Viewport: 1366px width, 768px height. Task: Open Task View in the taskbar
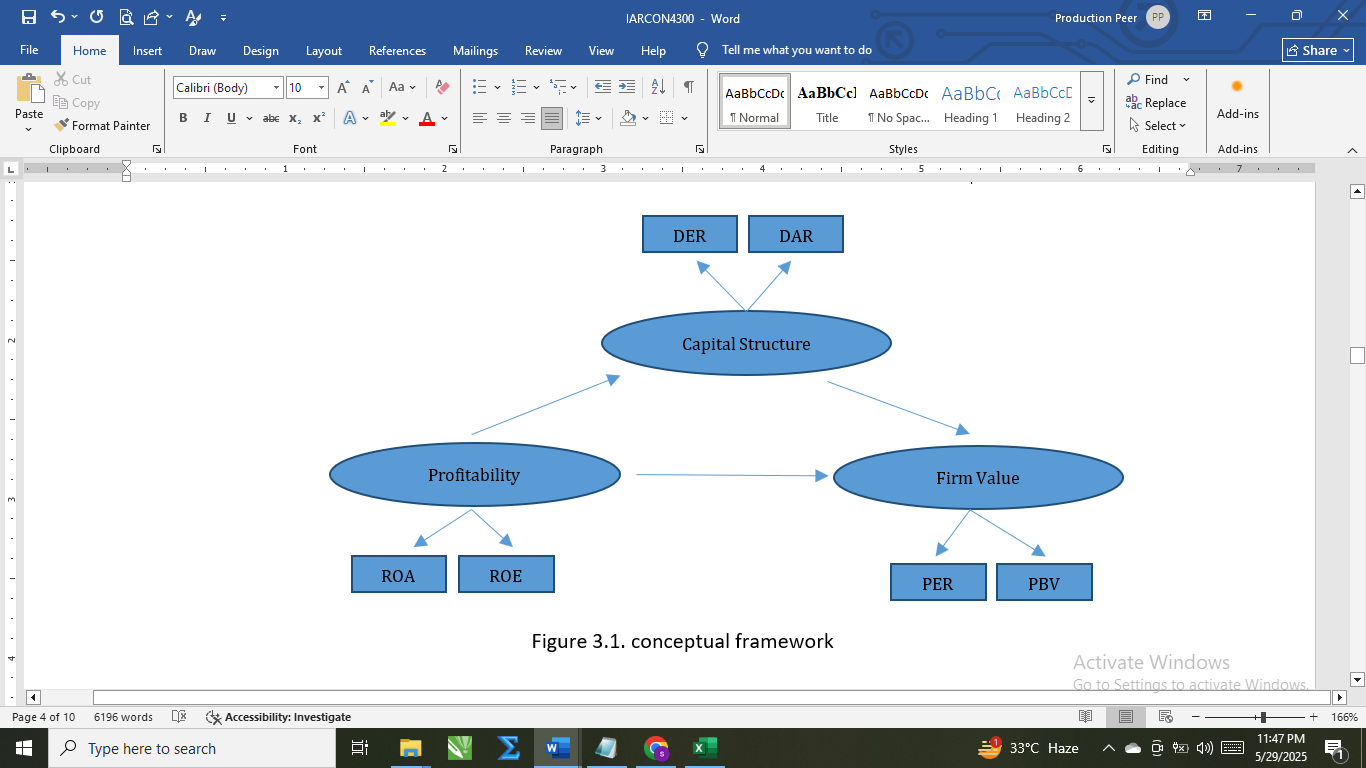[x=360, y=748]
